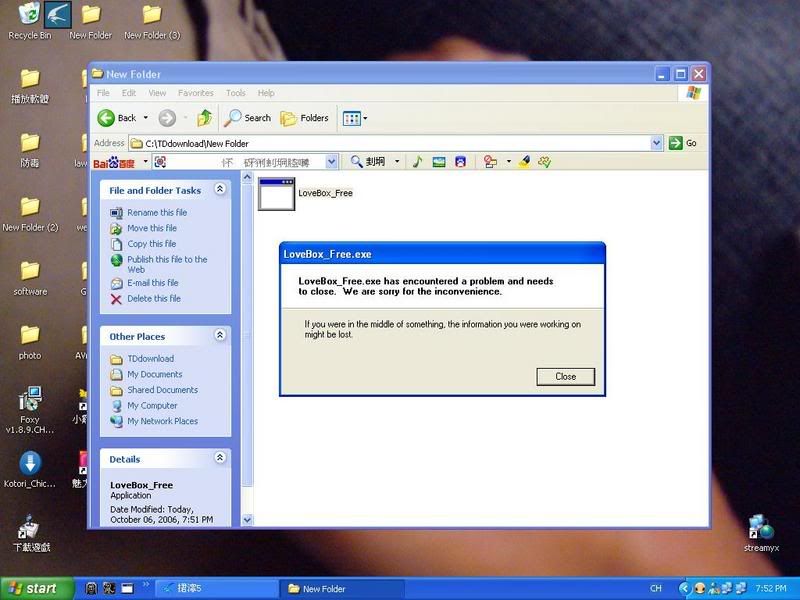Click the green checkmark icon in Baidu toolbar

[544, 162]
